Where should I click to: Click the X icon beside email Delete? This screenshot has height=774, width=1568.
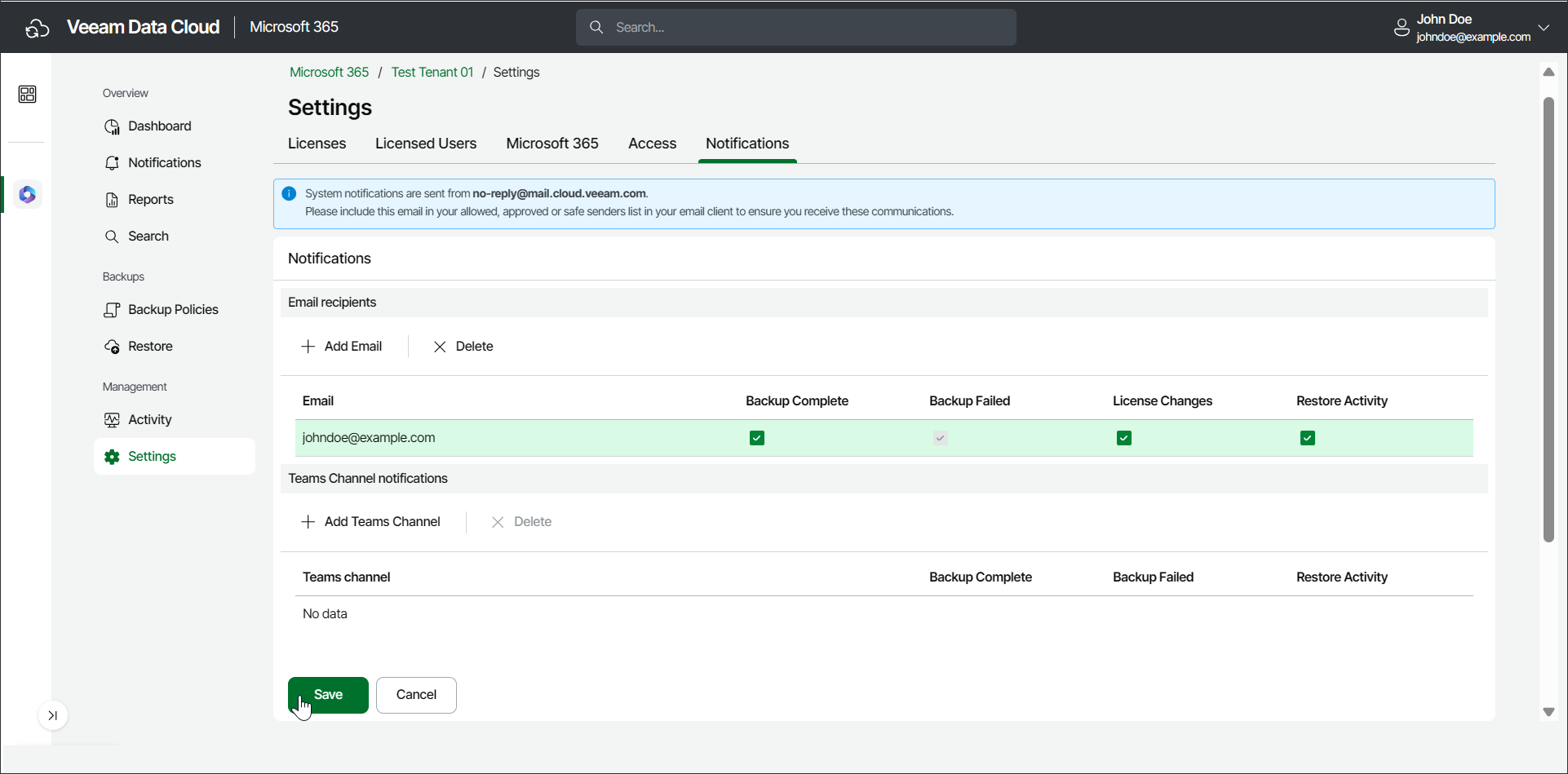440,347
